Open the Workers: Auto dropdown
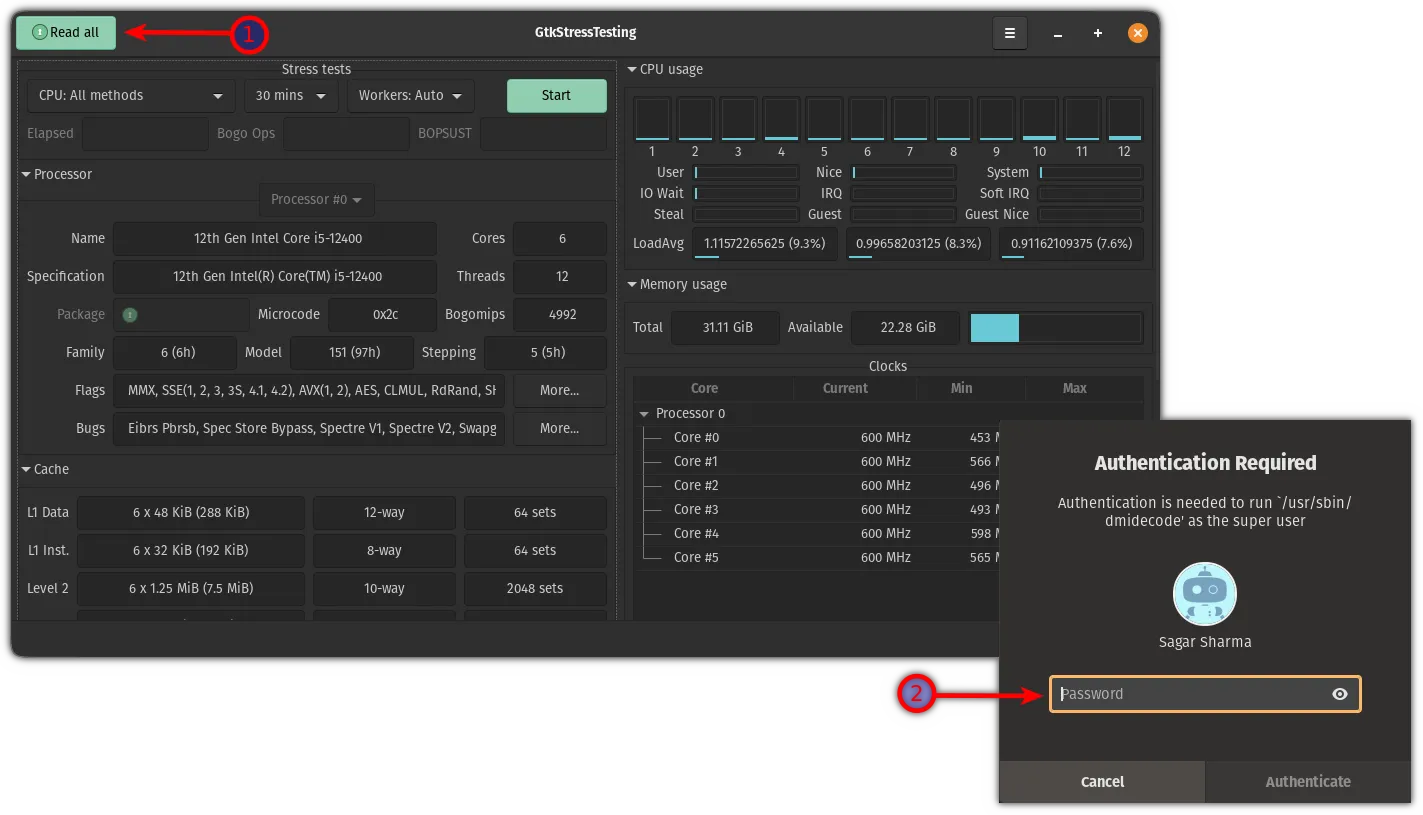 click(x=410, y=96)
